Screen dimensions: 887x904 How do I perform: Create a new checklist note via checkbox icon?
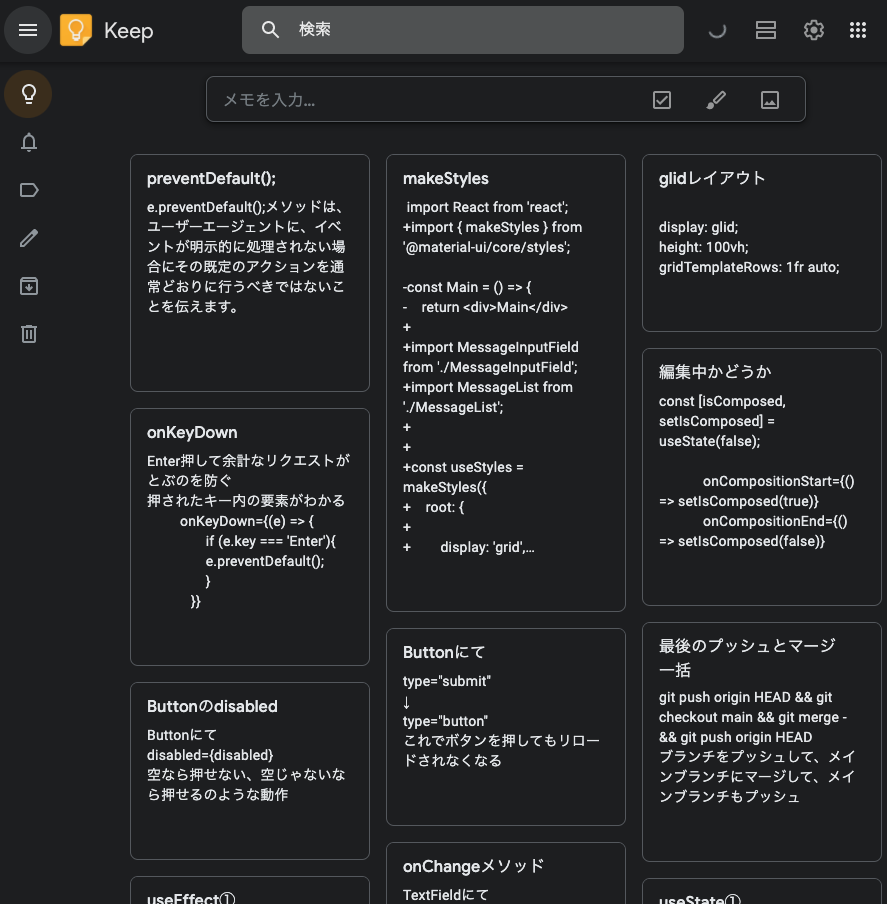click(662, 100)
